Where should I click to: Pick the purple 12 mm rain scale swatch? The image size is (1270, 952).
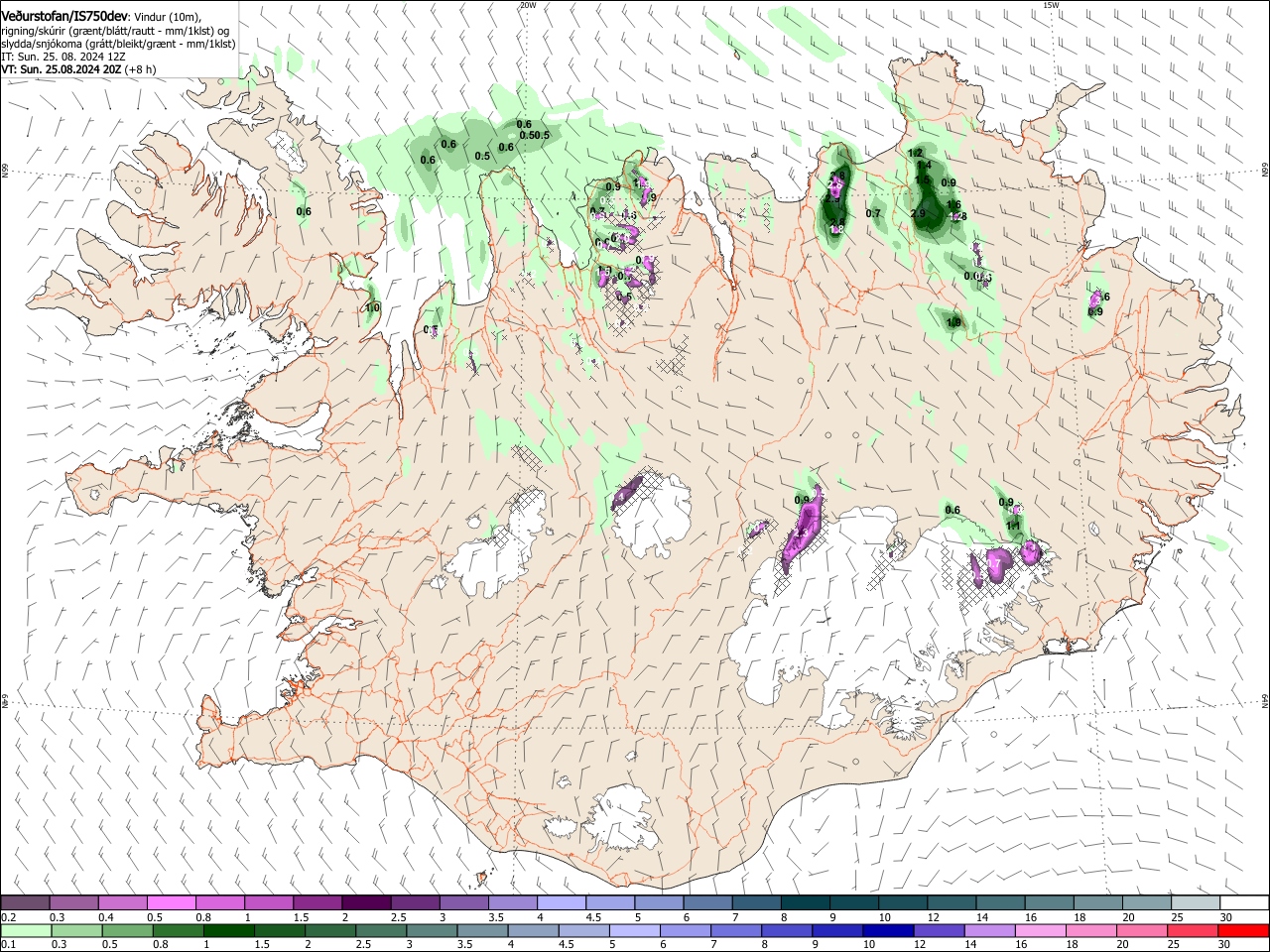click(x=938, y=930)
